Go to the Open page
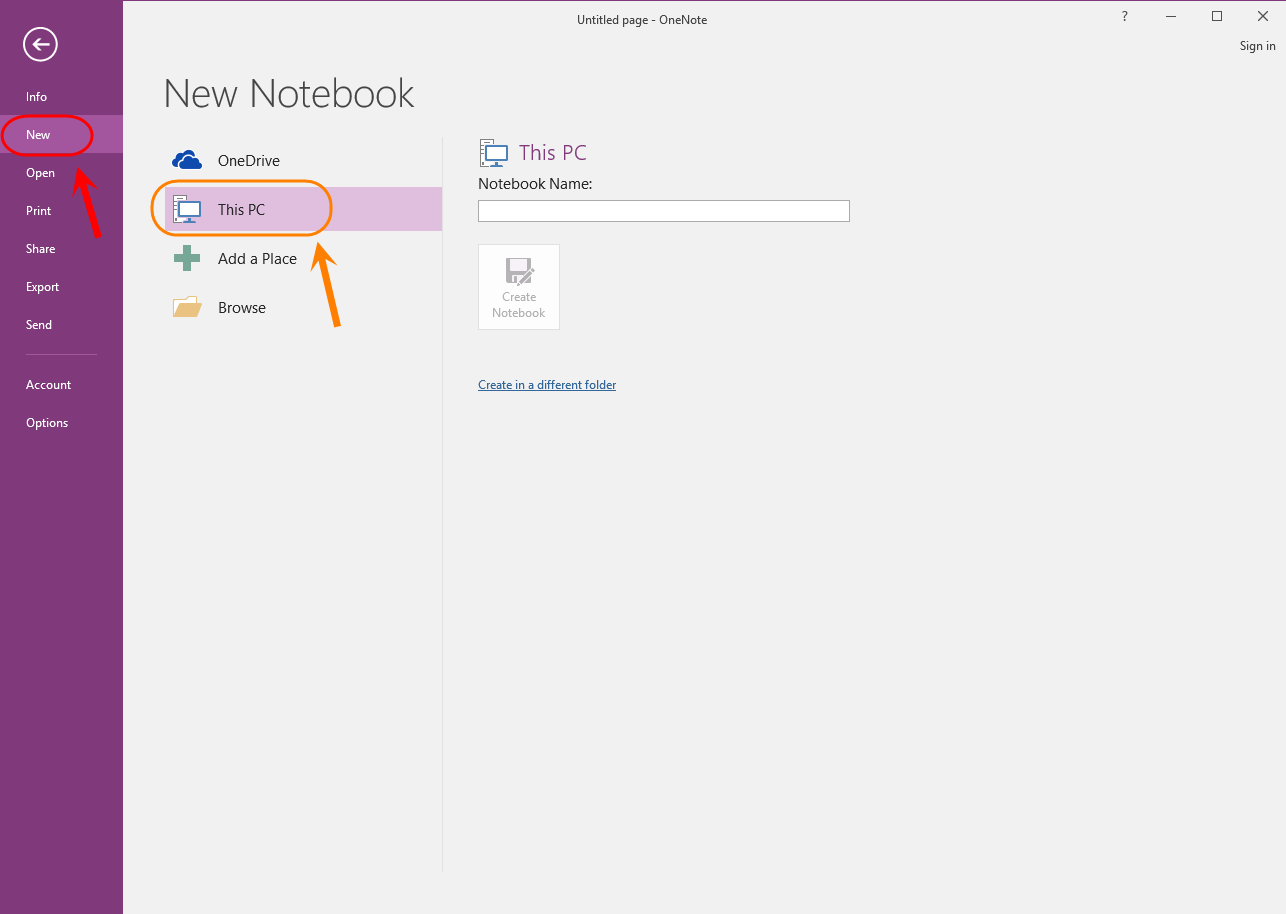The image size is (1286, 914). coord(61,173)
